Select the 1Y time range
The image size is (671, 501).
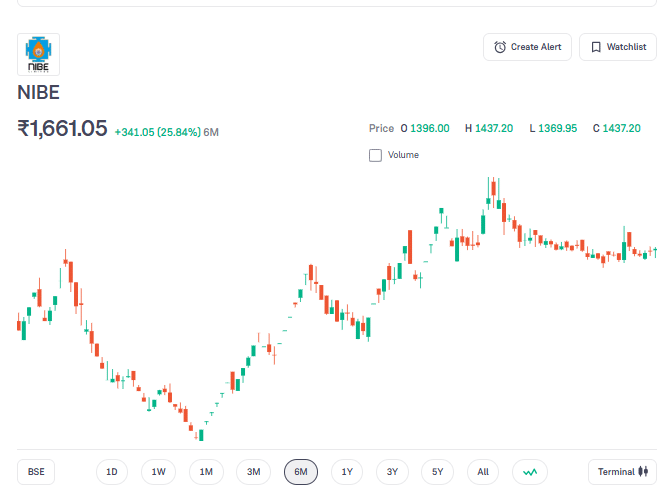click(346, 472)
